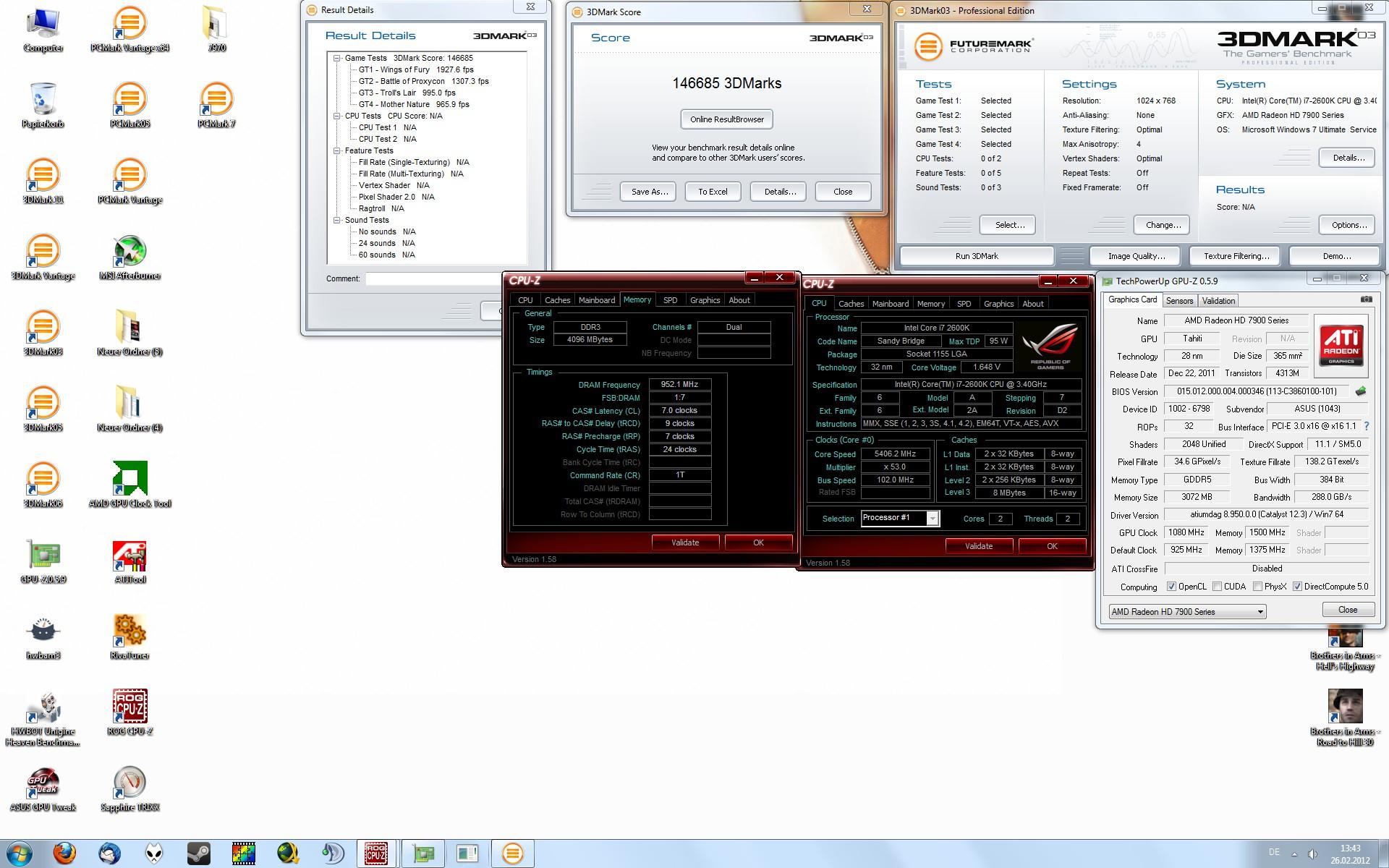Open the AMD Radeon HD 7900 Series dropdown
Image resolution: width=1389 pixels, height=868 pixels.
(x=1187, y=612)
